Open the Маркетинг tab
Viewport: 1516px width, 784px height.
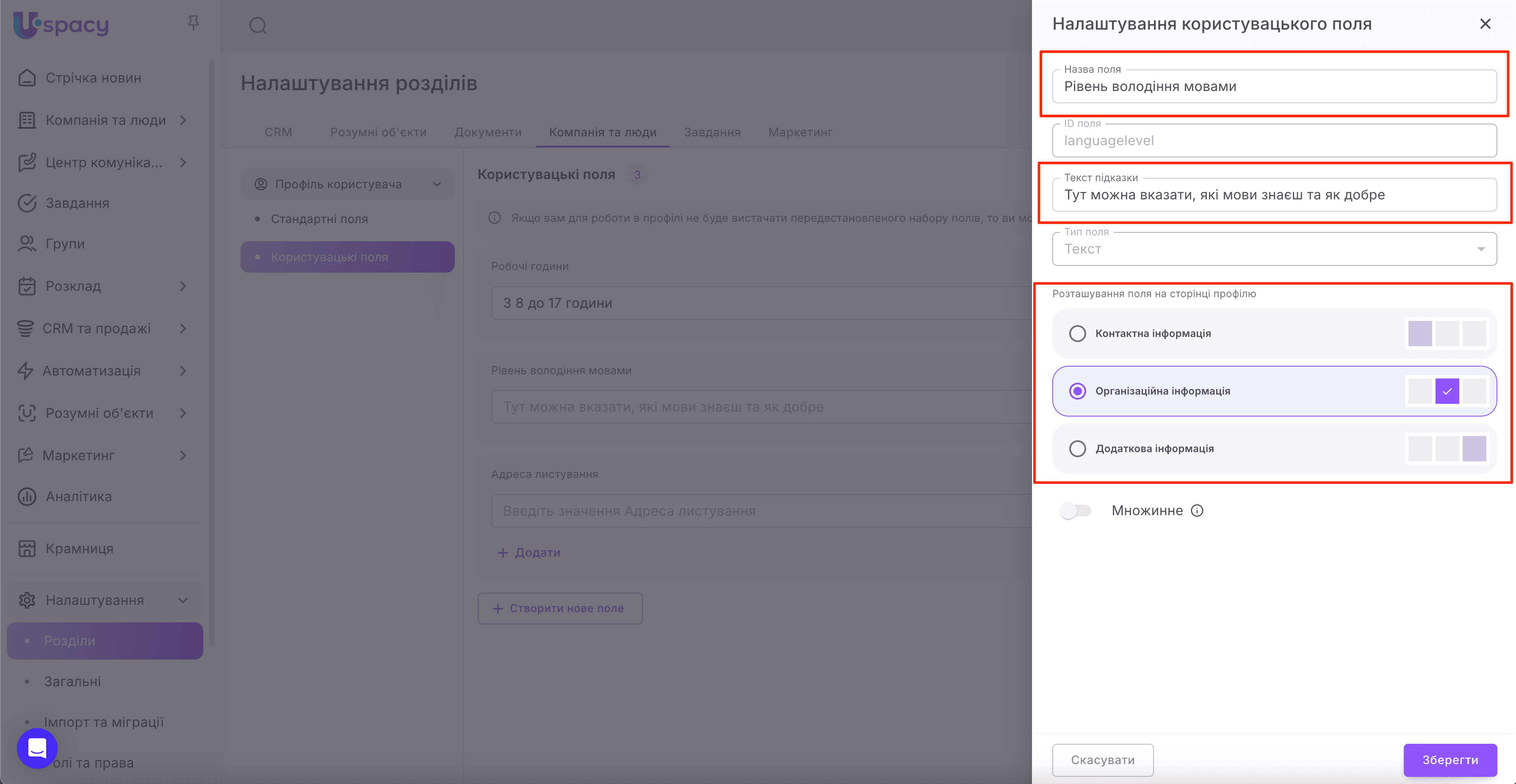(800, 133)
